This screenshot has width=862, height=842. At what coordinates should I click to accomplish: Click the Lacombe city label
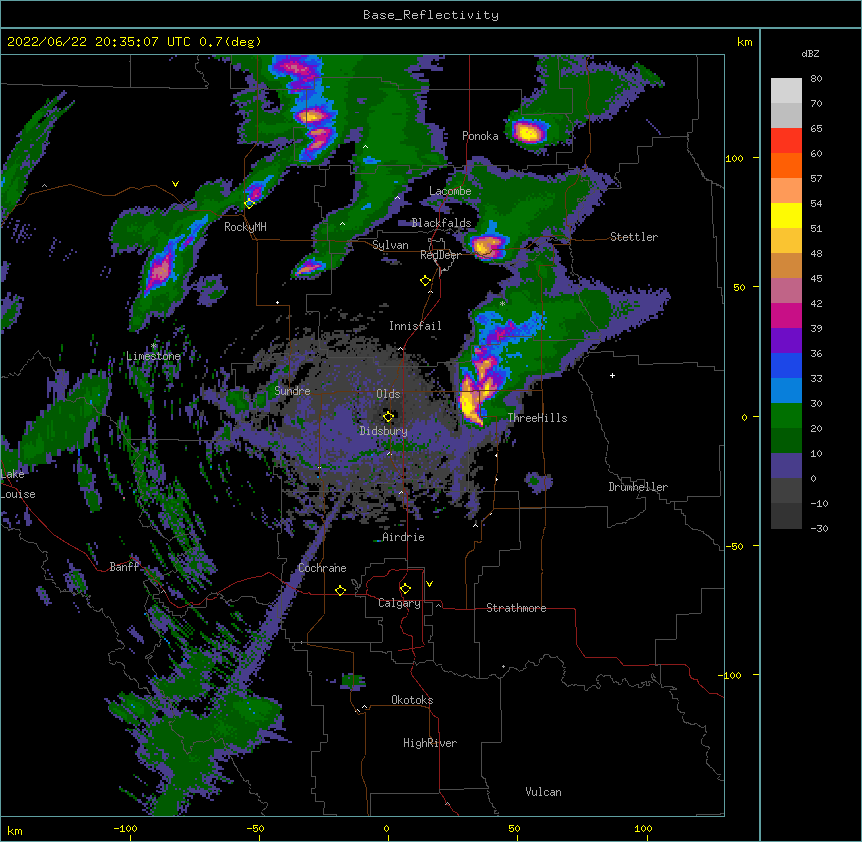click(450, 191)
